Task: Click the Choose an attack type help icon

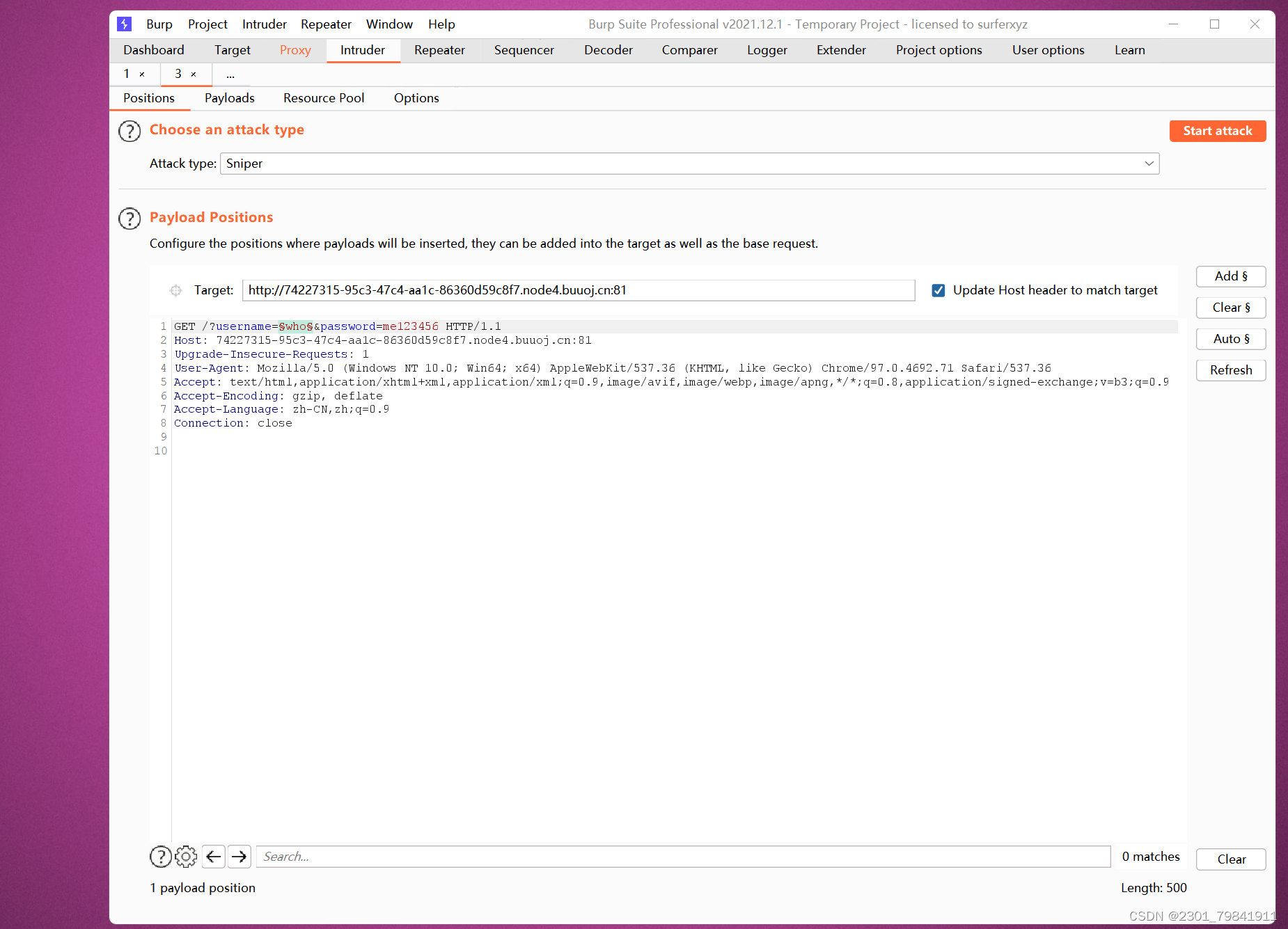Action: click(129, 131)
